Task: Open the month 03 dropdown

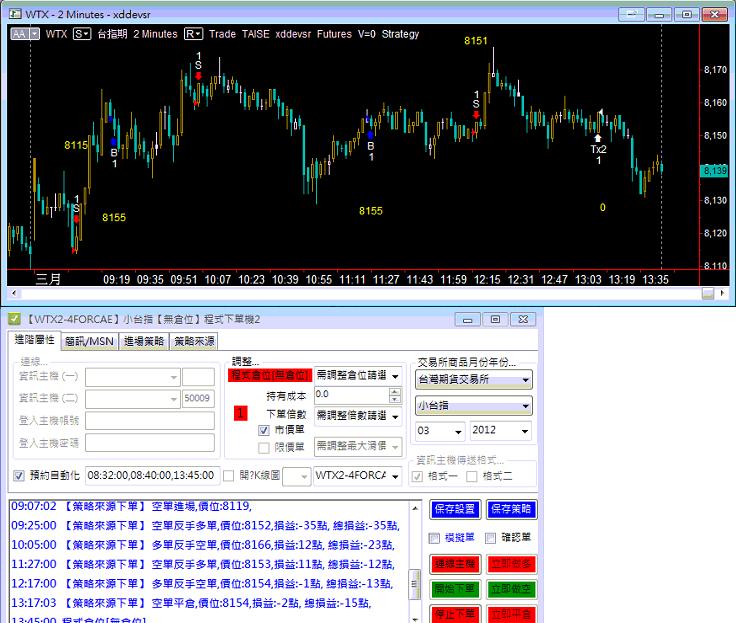Action: 440,431
